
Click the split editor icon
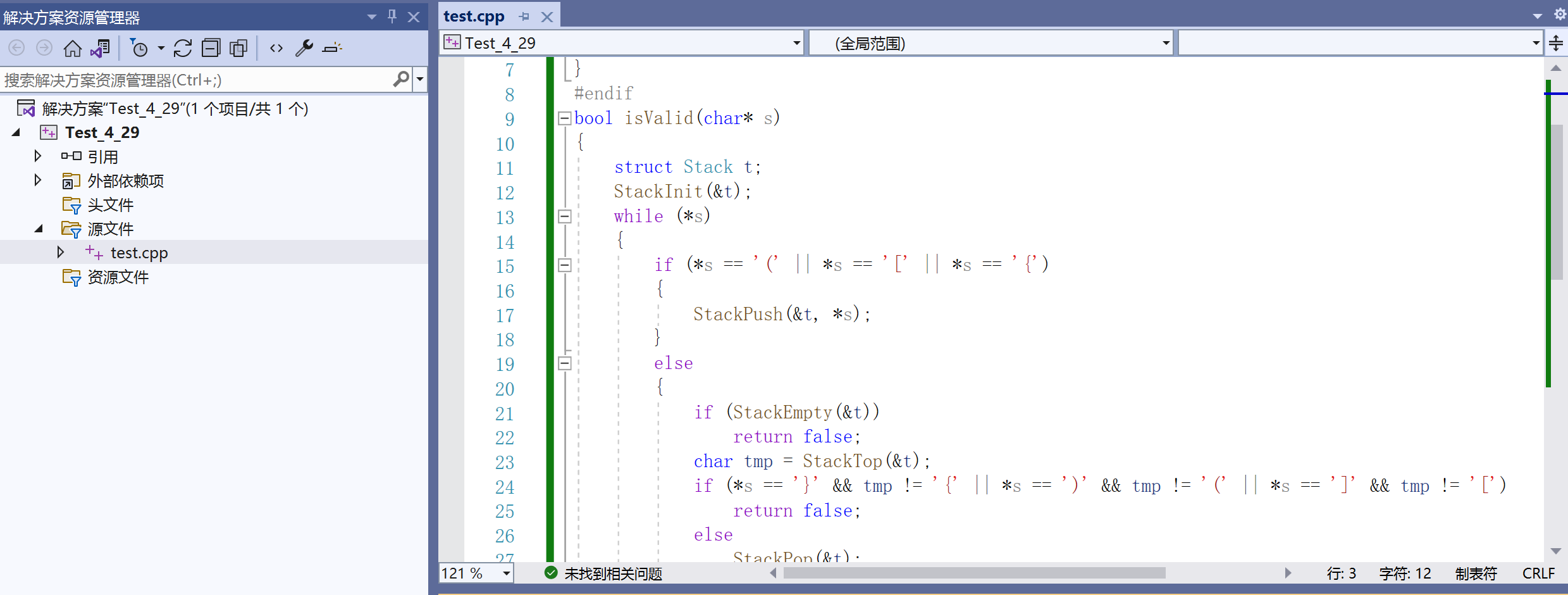tap(1557, 43)
